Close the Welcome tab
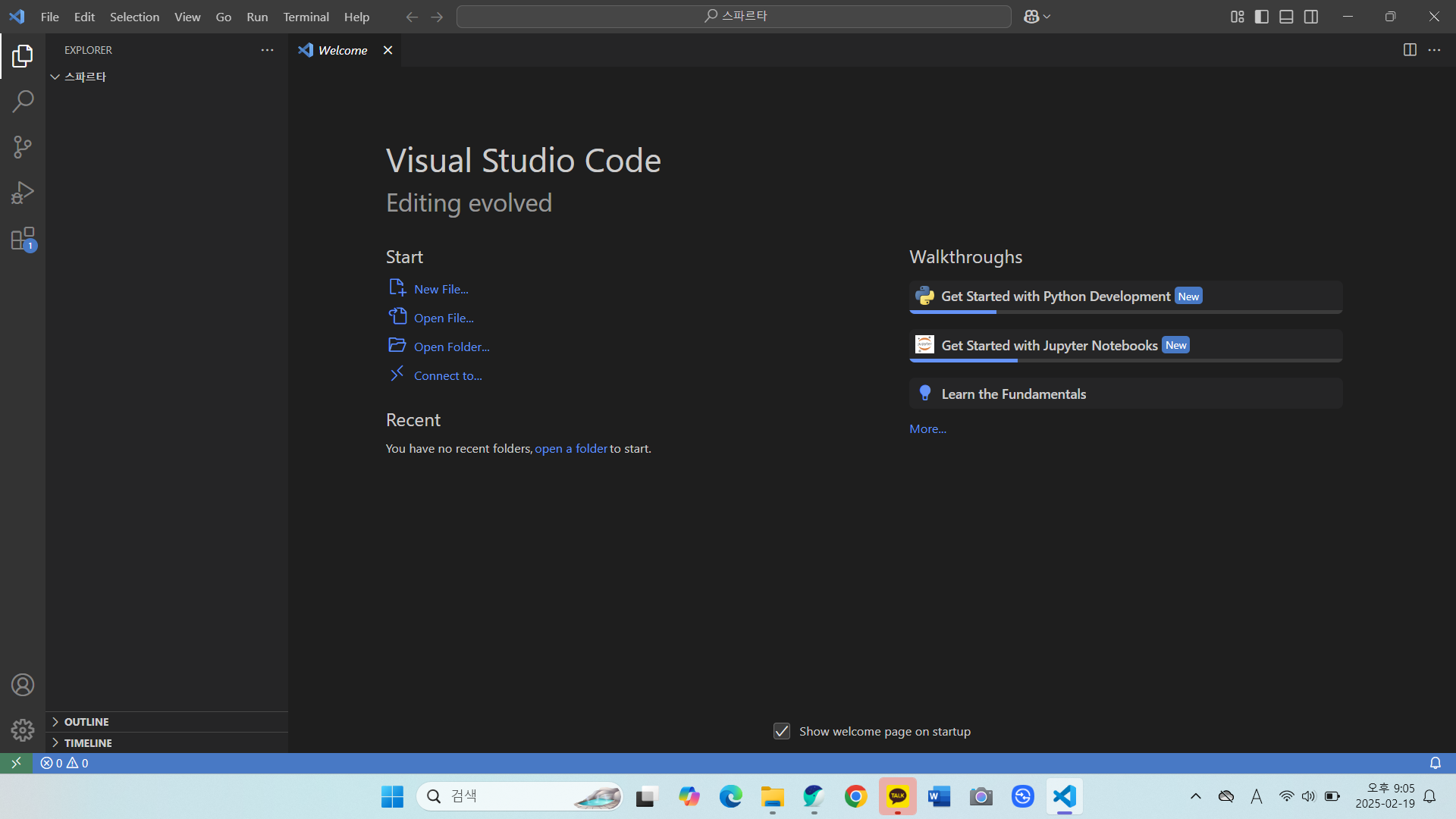The height and width of the screenshot is (819, 1456). pos(388,50)
